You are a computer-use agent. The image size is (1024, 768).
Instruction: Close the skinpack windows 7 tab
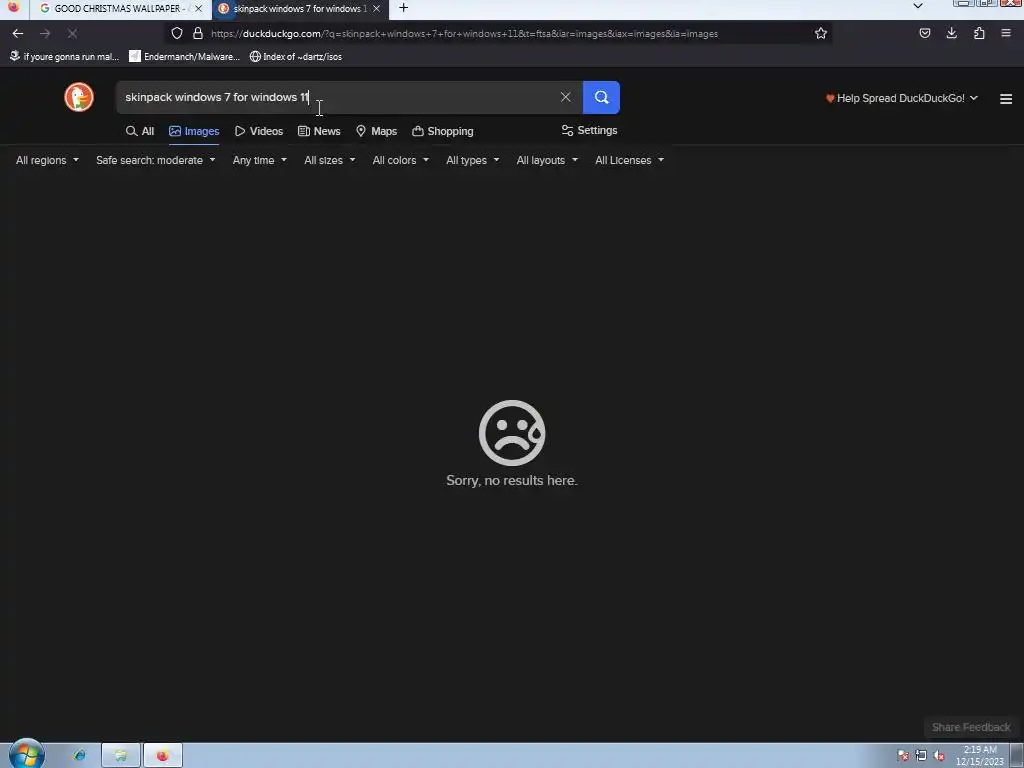pos(376,8)
